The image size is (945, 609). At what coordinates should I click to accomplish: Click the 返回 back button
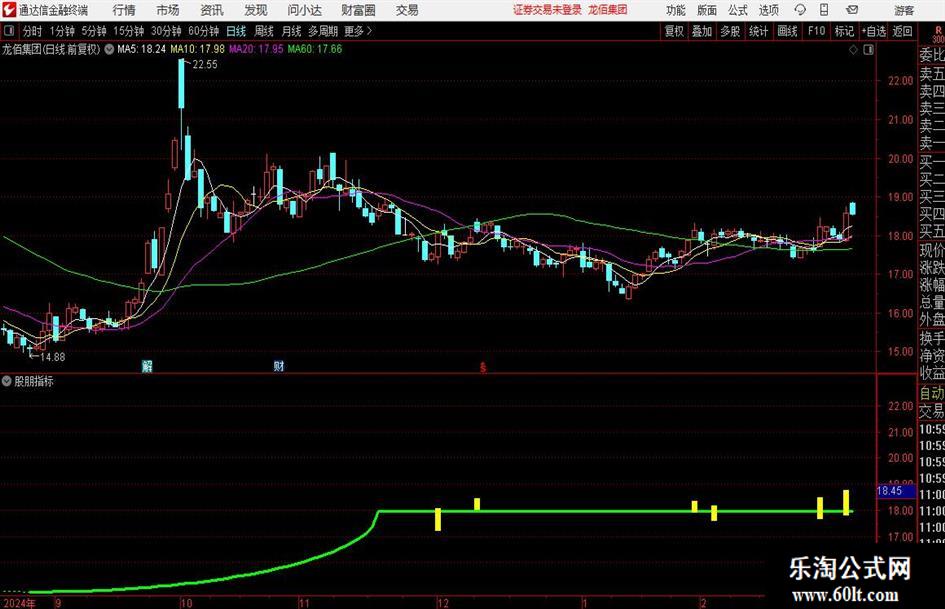[x=903, y=31]
